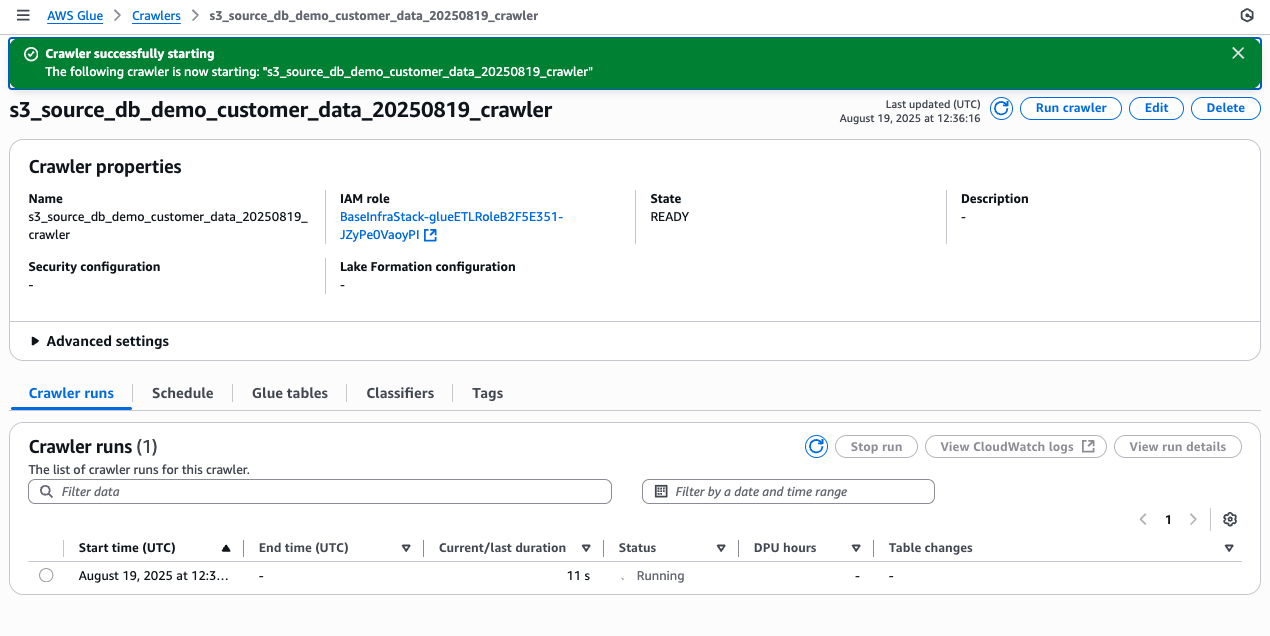This screenshot has width=1270, height=636.
Task: Click the success checkmark icon in banner
Action: click(31, 54)
